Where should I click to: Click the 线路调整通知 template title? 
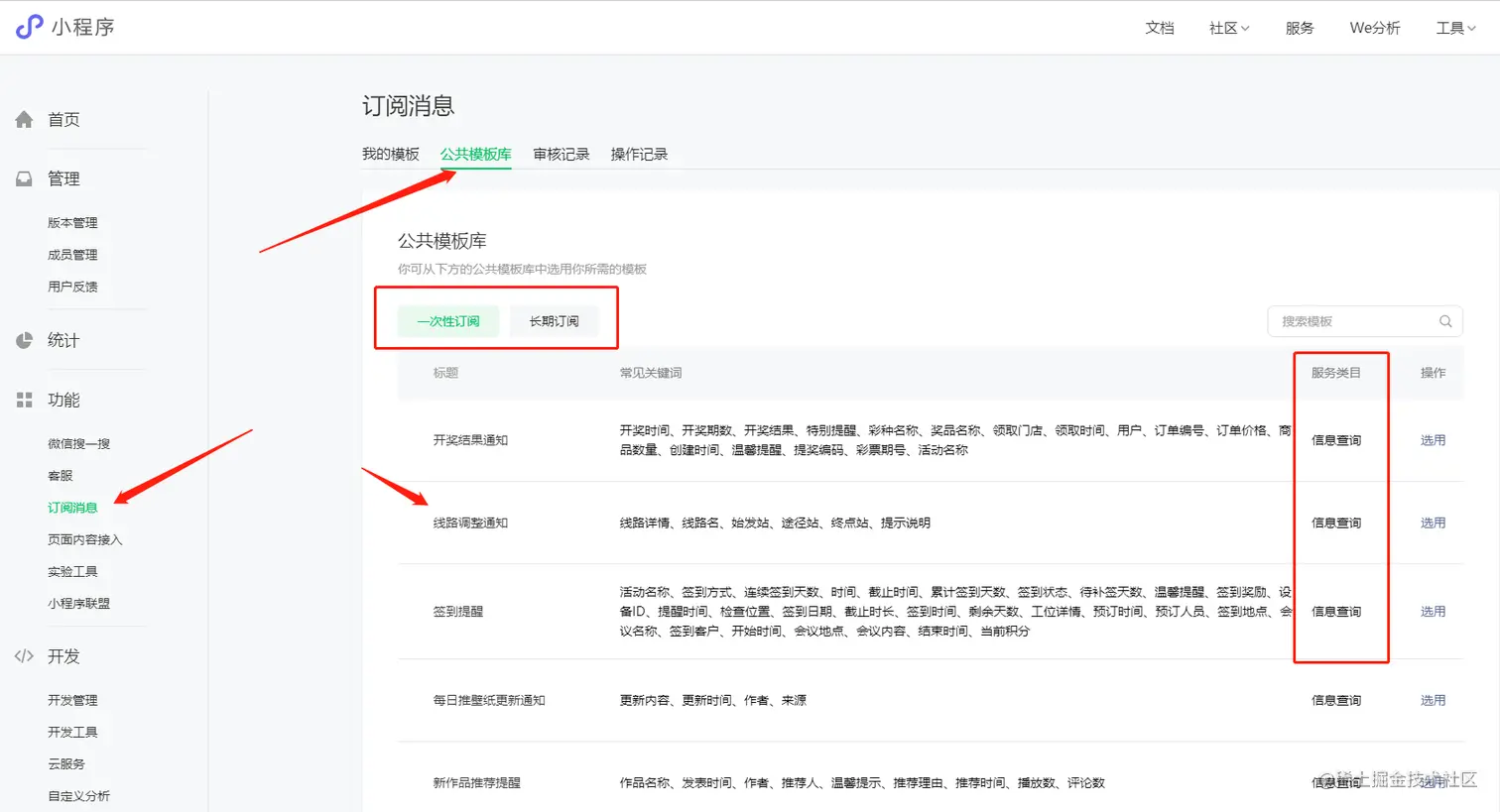(470, 522)
